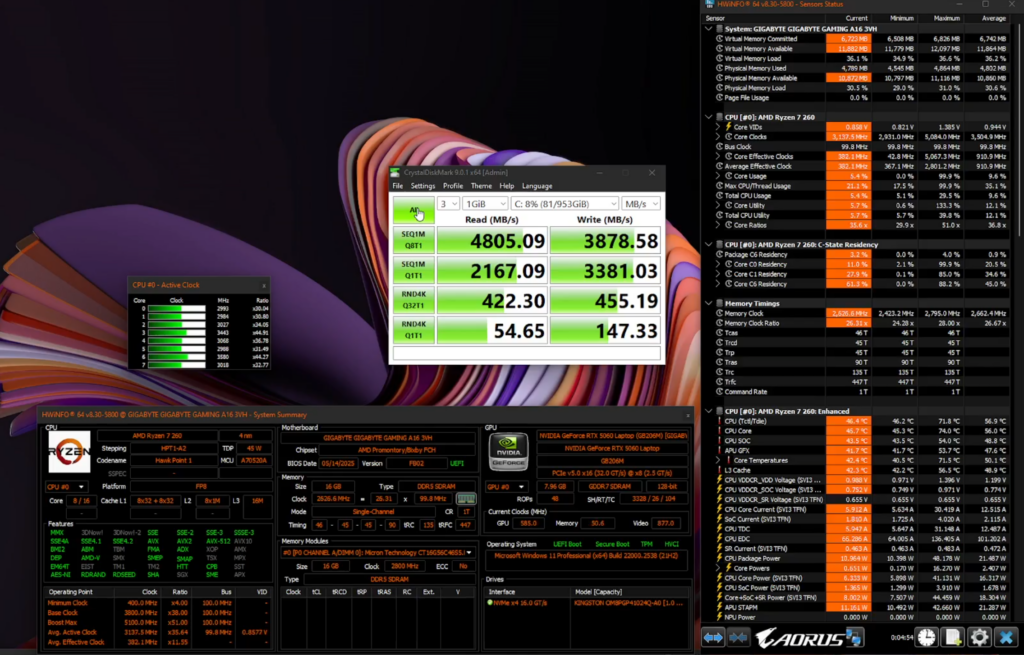Click the Hawk Point 1 codename value
Image resolution: width=1024 pixels, height=655 pixels.
coord(174,460)
